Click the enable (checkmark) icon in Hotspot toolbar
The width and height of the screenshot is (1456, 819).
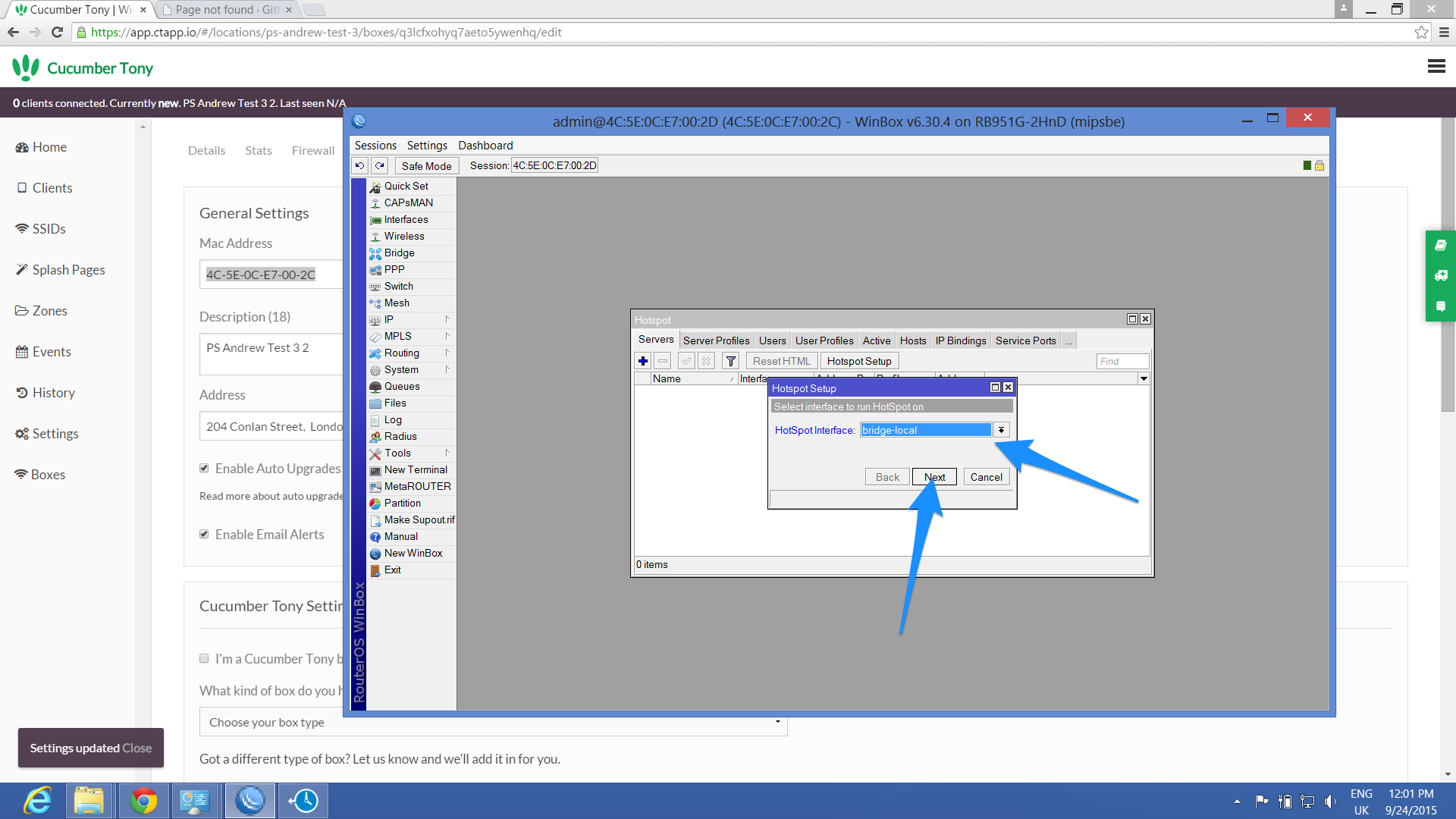point(687,361)
